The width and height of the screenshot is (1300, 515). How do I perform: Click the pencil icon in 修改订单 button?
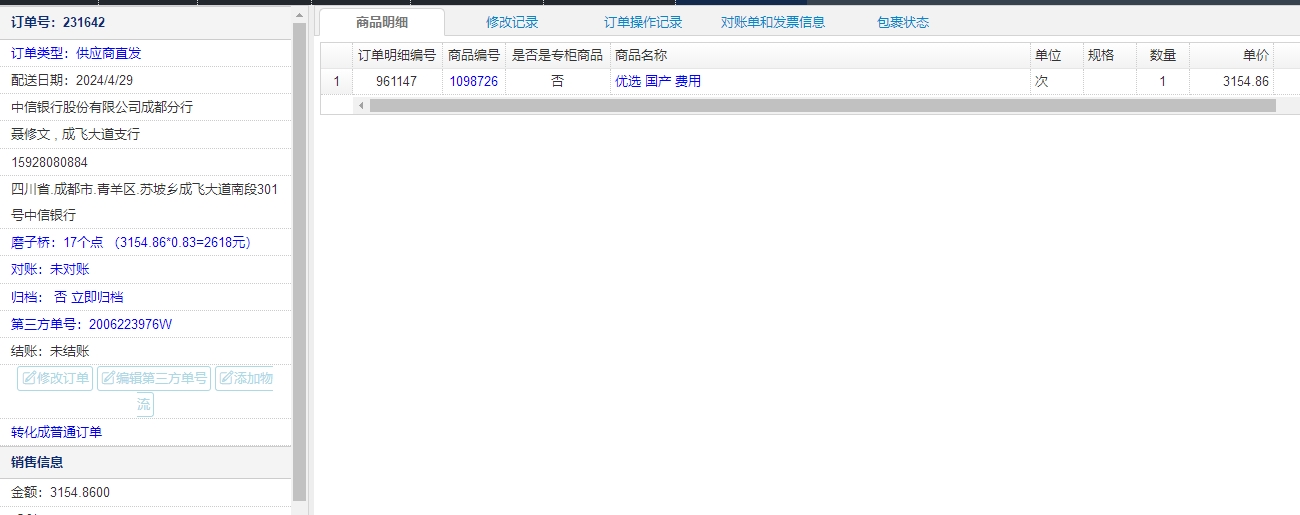pos(29,378)
